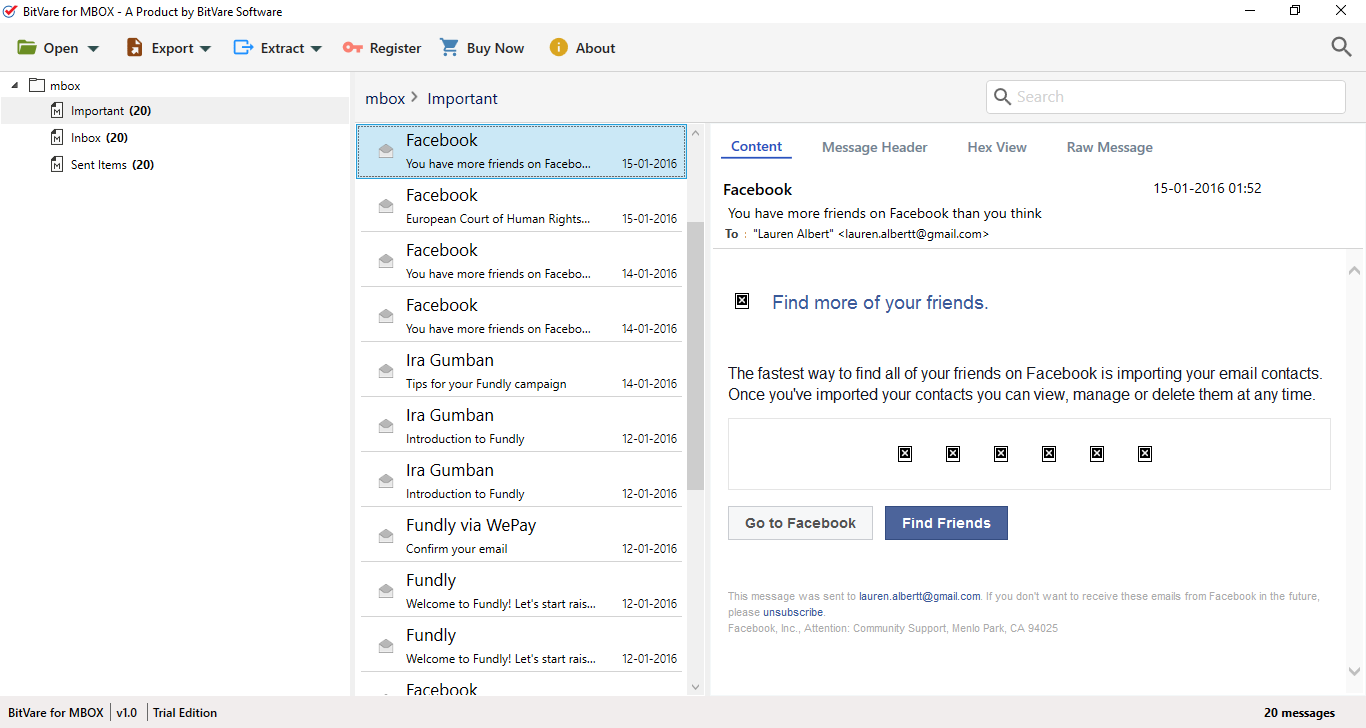Viewport: 1366px width, 728px height.
Task: Click the Register key icon
Action: (x=352, y=48)
